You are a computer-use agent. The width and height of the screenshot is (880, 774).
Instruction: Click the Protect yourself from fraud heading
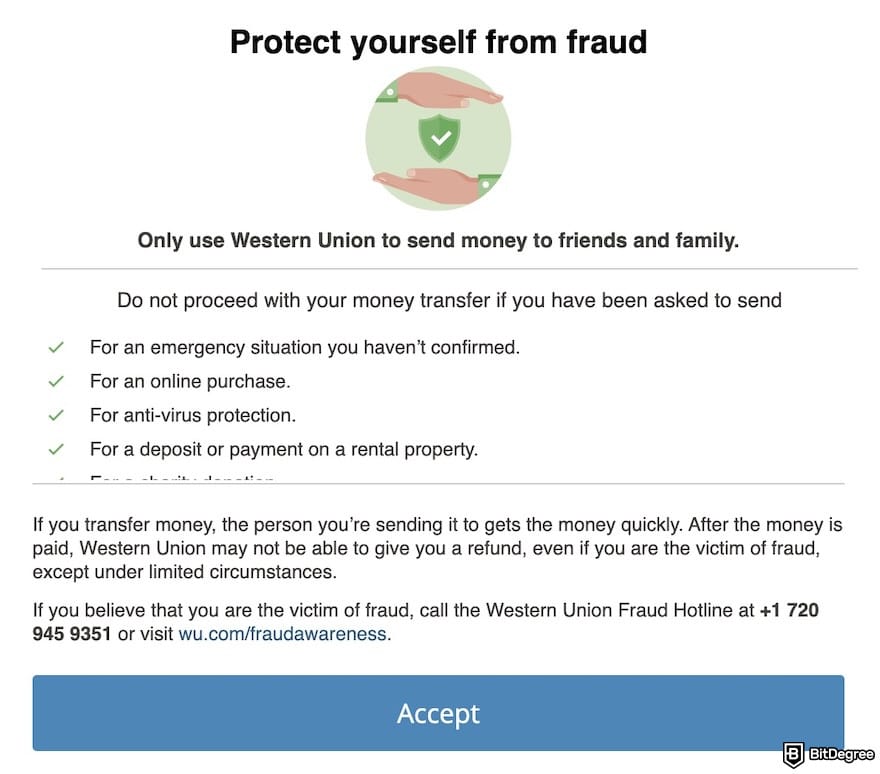(438, 42)
